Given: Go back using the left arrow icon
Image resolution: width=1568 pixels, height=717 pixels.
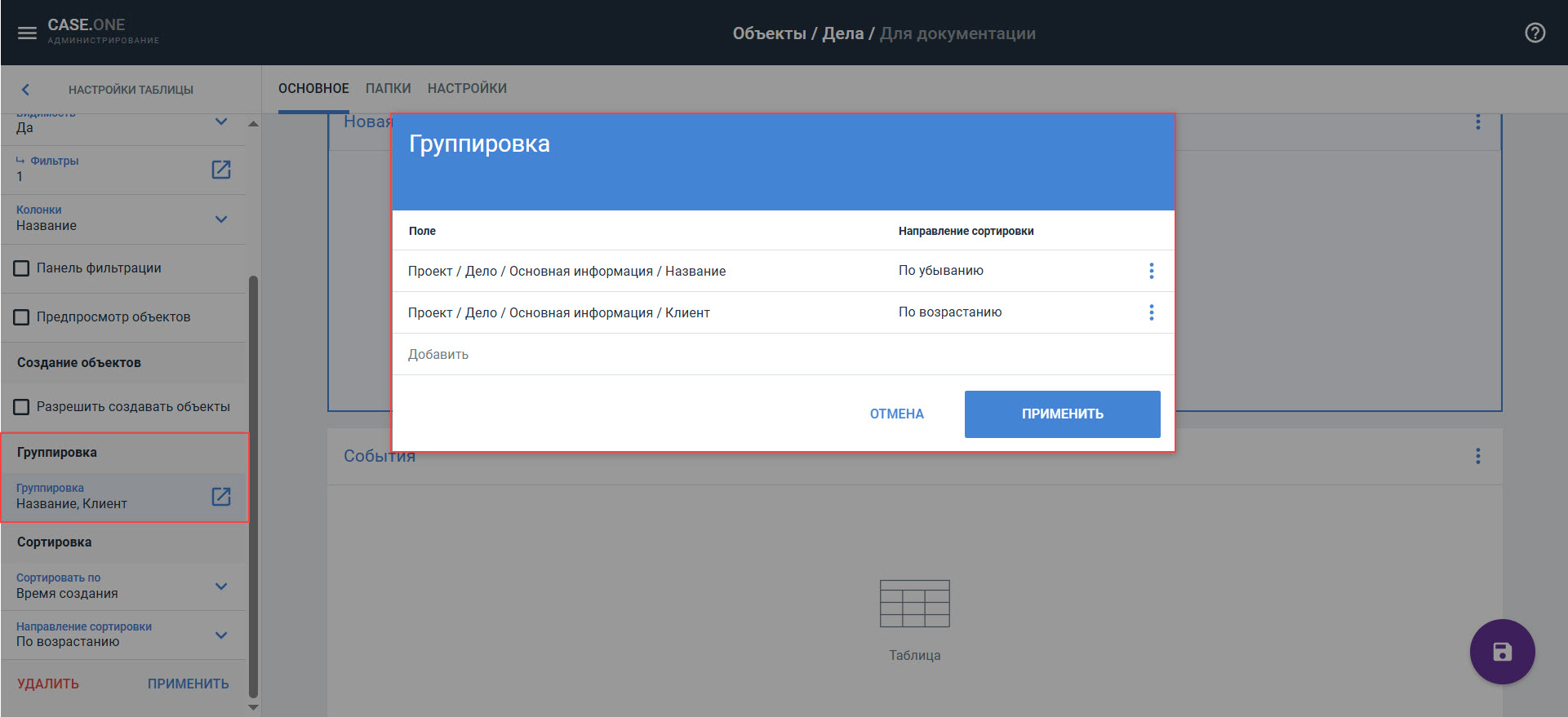Looking at the screenshot, I should [x=26, y=90].
